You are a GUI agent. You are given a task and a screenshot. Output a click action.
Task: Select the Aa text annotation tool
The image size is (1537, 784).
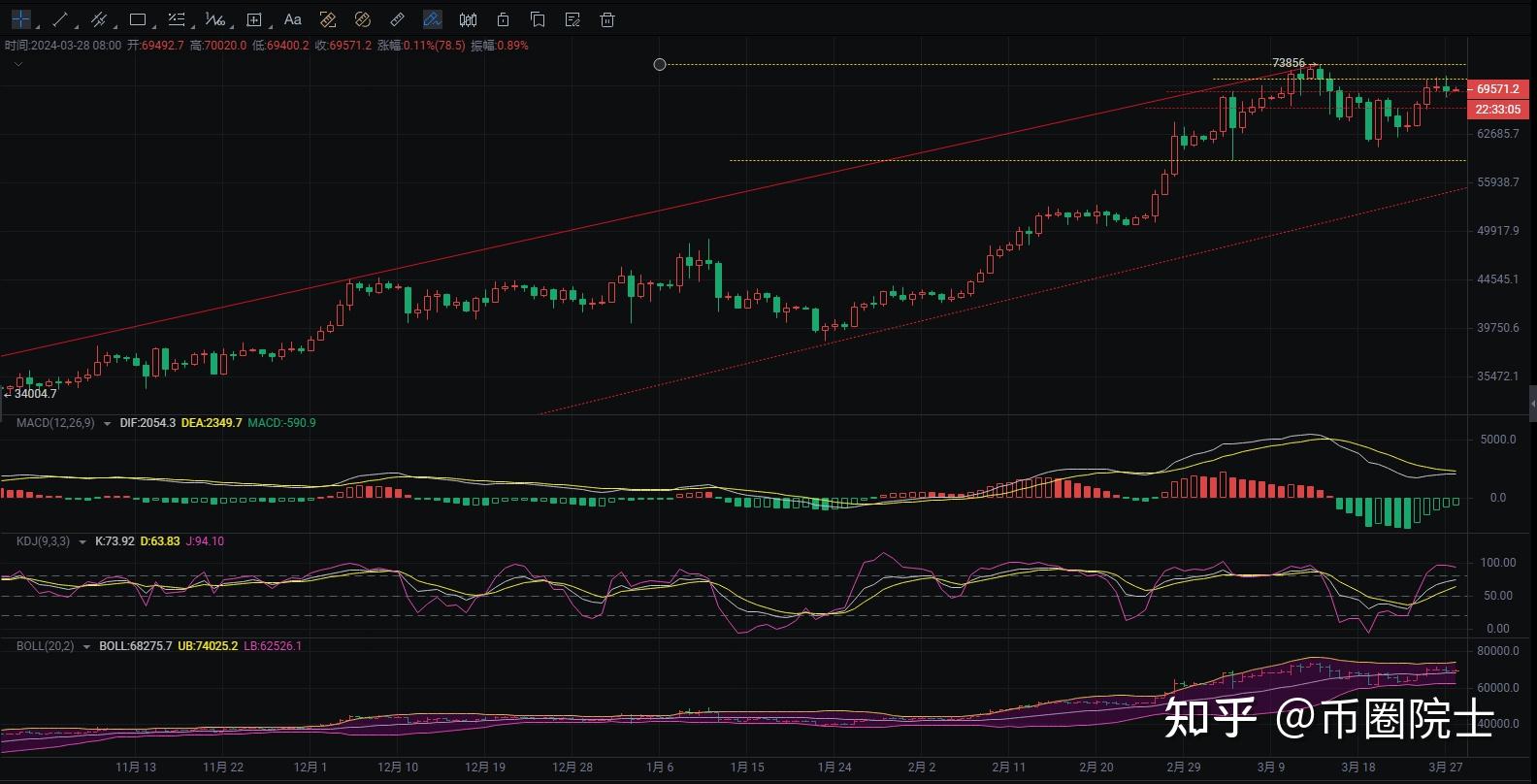point(293,19)
